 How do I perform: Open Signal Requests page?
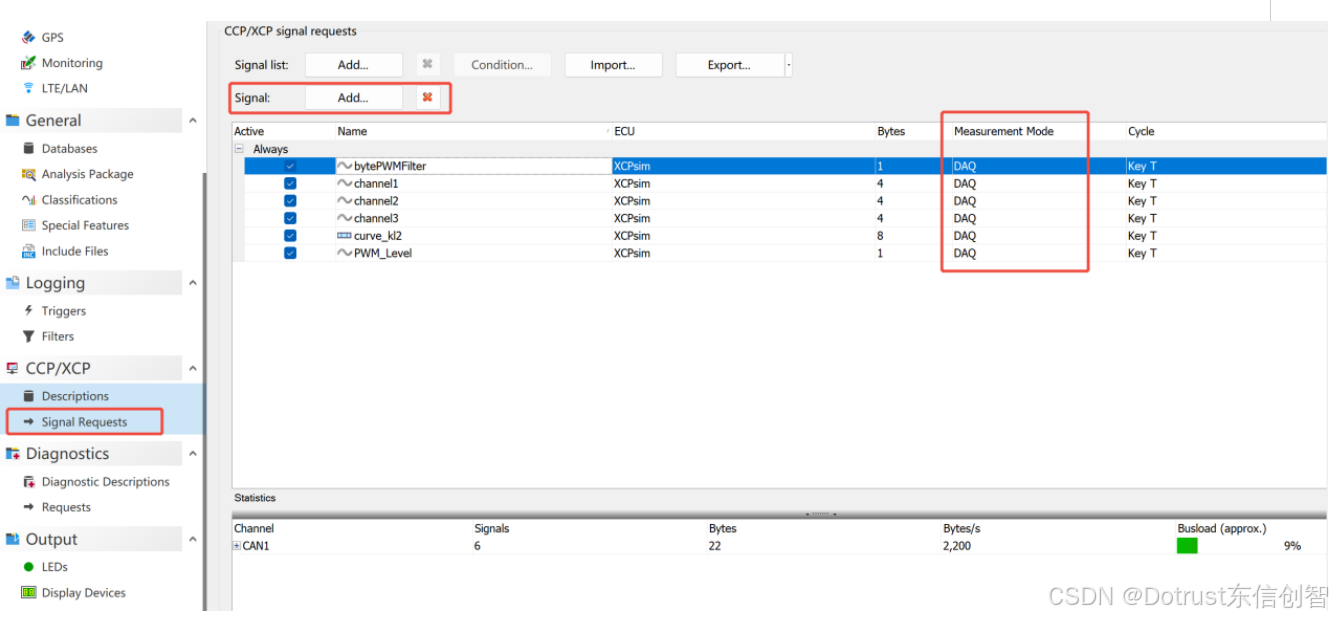click(84, 422)
